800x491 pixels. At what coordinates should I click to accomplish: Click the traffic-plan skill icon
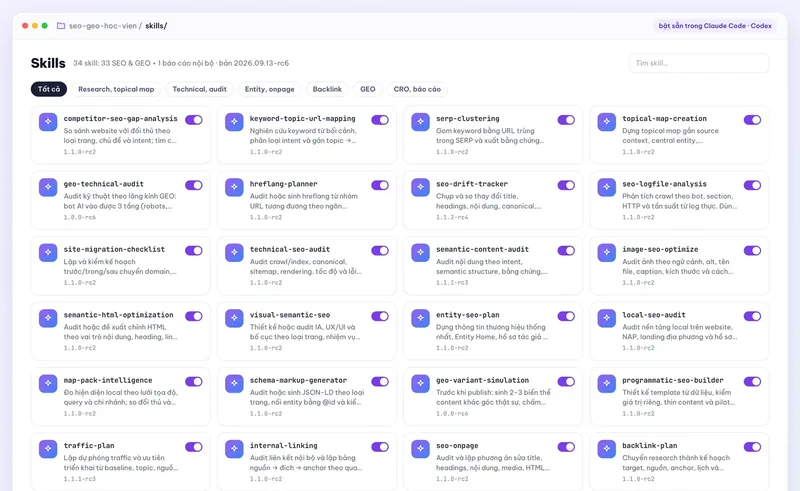coord(48,449)
